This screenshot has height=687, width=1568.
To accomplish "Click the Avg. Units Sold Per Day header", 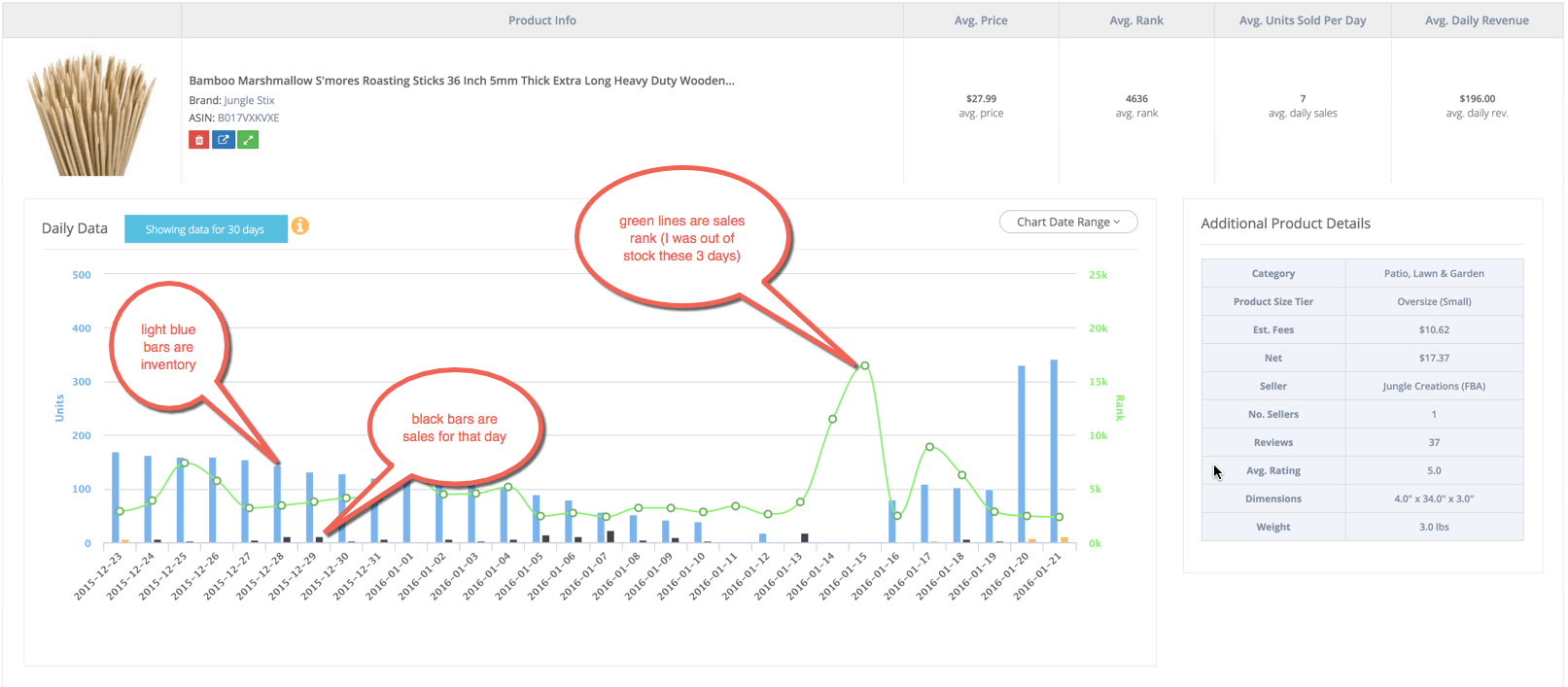I will [1303, 20].
